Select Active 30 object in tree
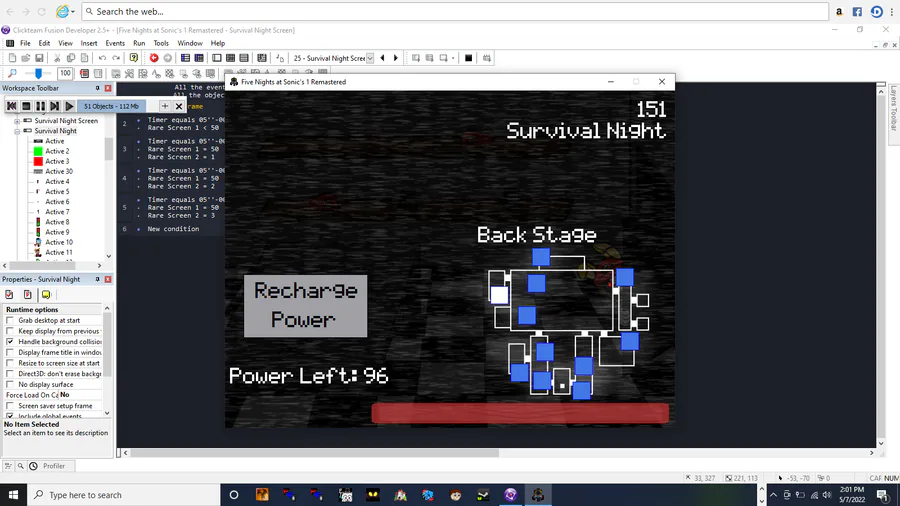Viewport: 900px width, 506px height. click(x=59, y=172)
